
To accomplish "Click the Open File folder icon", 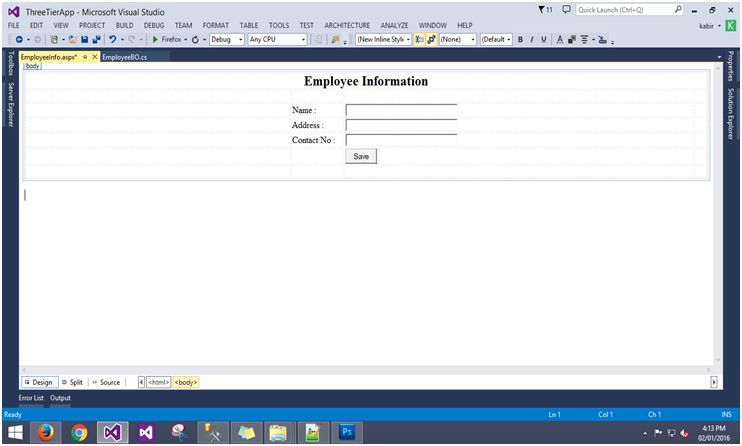I will tap(72, 40).
